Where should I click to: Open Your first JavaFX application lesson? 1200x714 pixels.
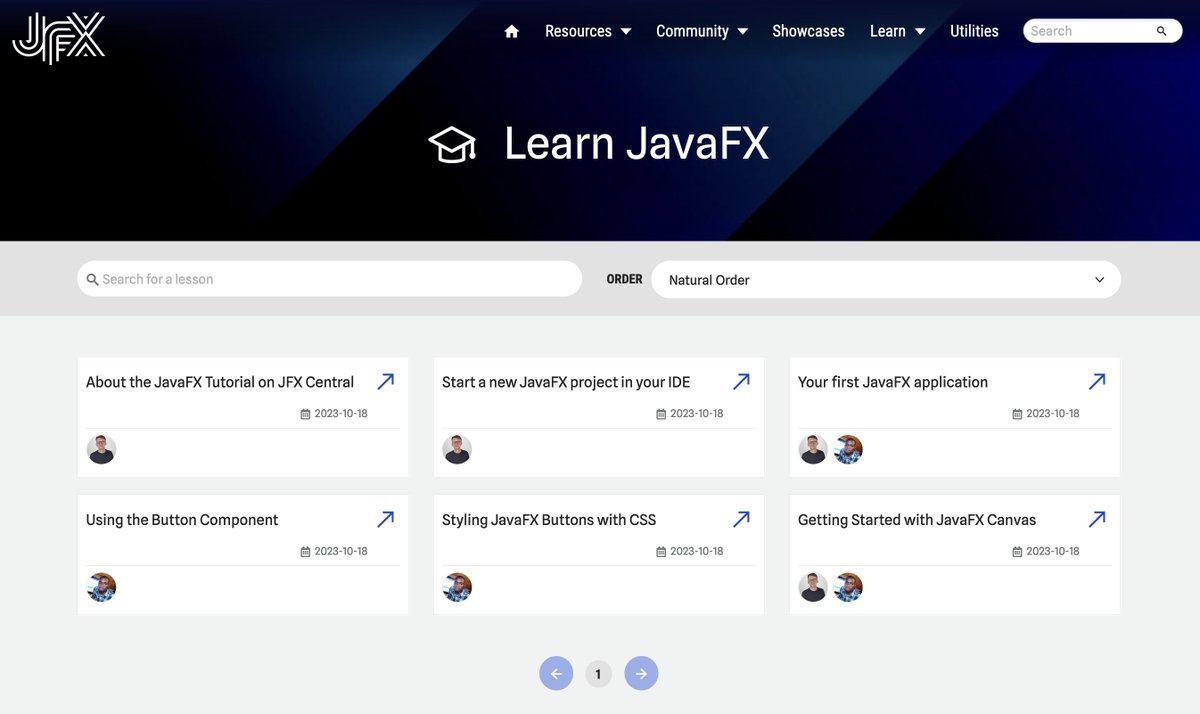(x=893, y=382)
